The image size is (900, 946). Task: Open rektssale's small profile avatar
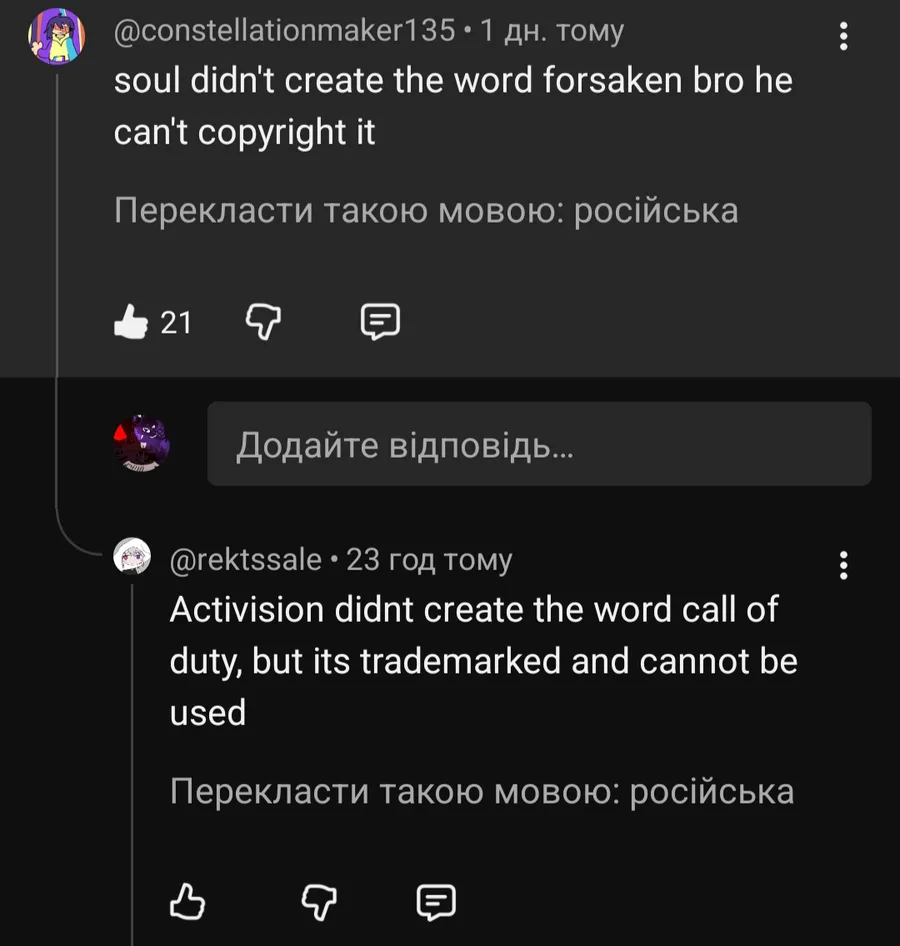tap(133, 558)
